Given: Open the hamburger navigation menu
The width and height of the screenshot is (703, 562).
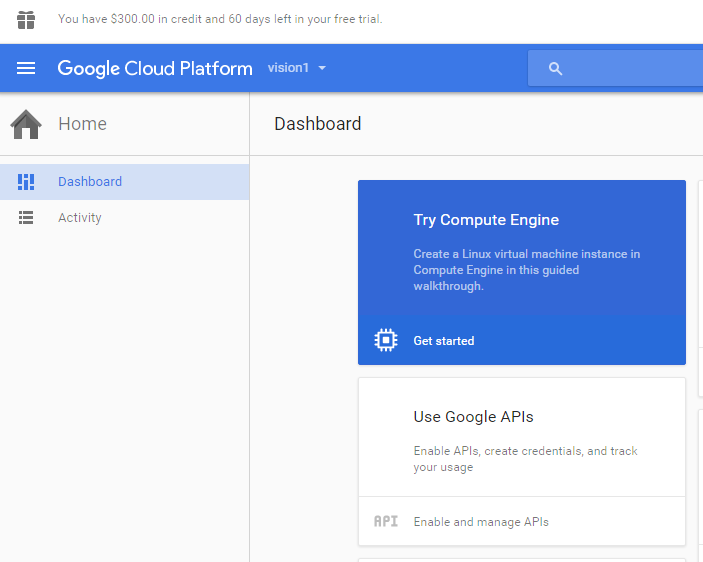Looking at the screenshot, I should (x=26, y=68).
